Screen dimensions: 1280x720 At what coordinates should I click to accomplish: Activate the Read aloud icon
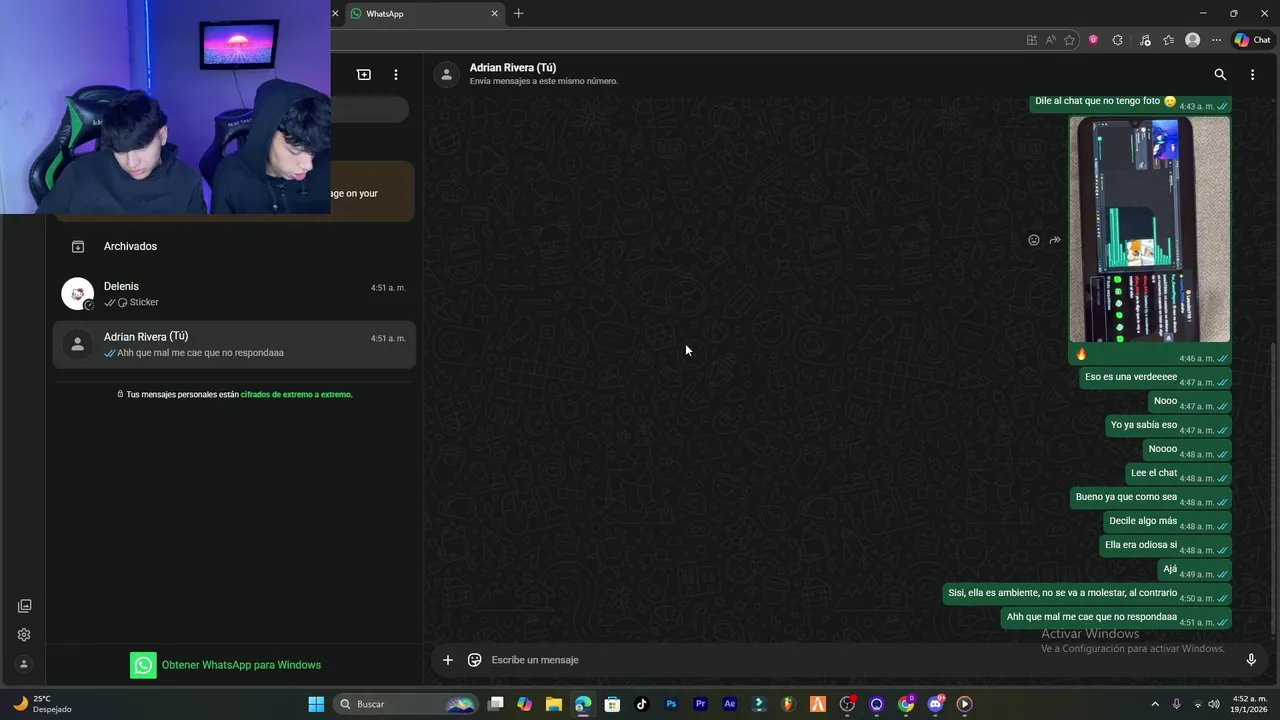[x=1050, y=40]
